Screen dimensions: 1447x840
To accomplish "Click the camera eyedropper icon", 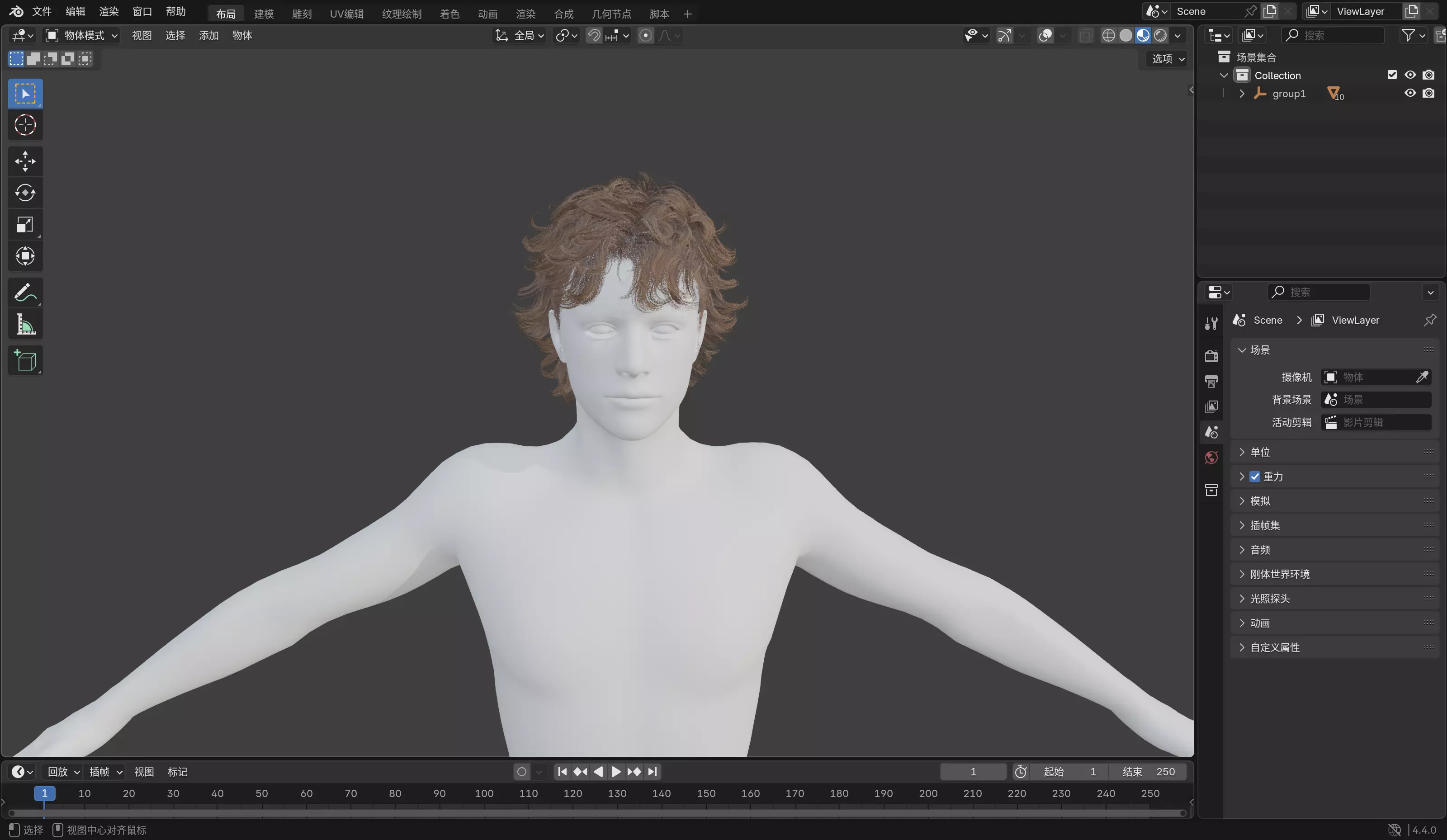I will pos(1422,377).
